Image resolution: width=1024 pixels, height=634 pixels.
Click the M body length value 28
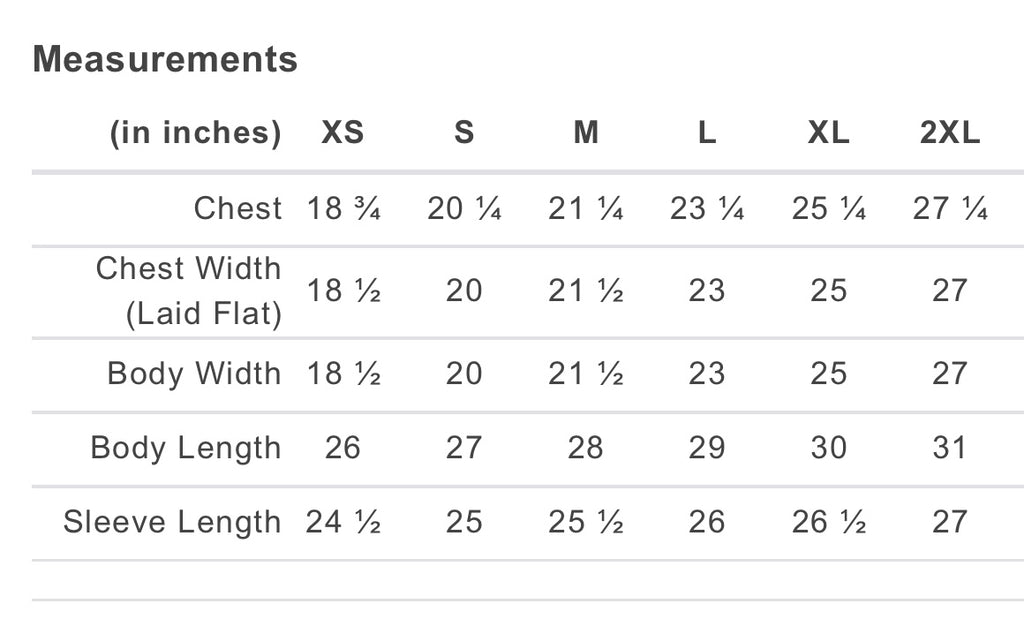pos(585,448)
